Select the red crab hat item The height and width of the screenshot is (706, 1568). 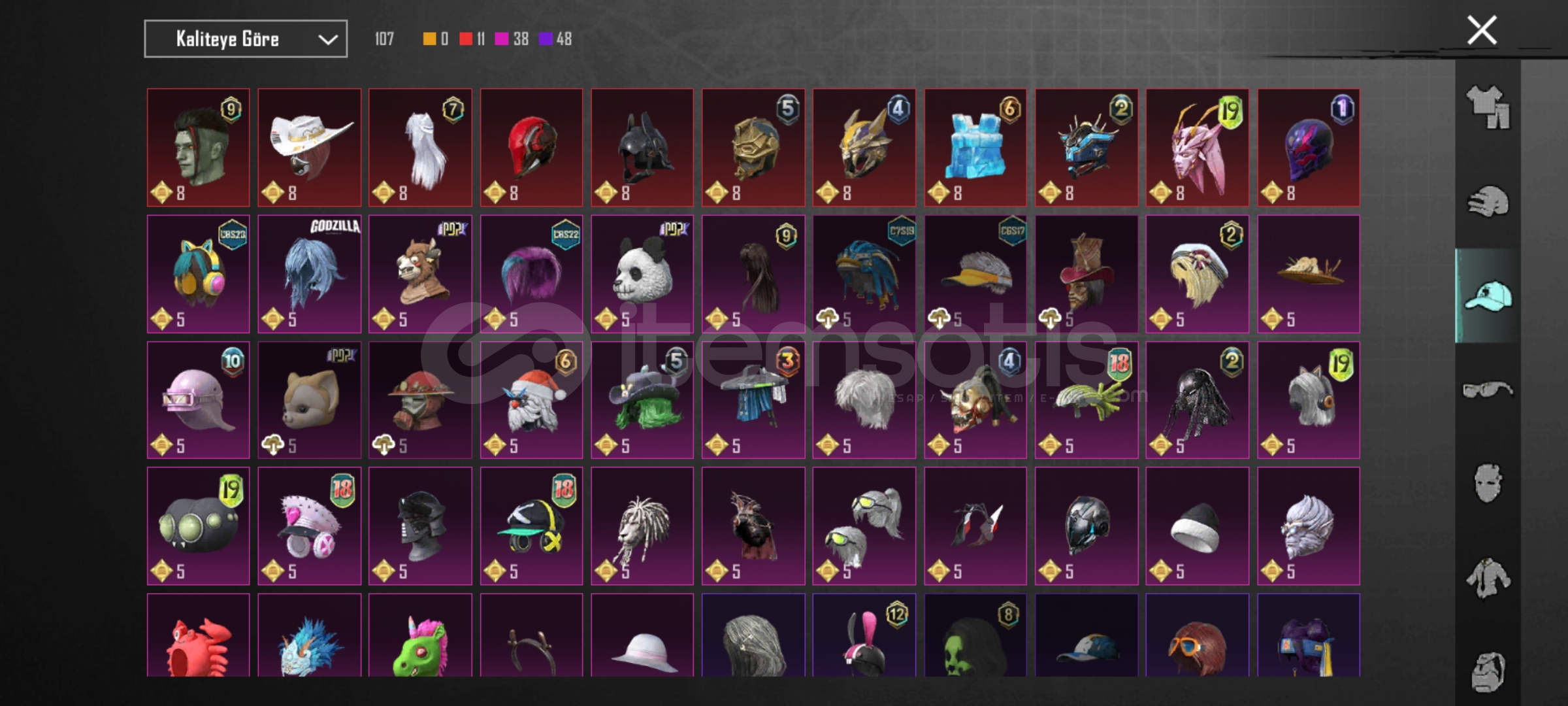198,635
